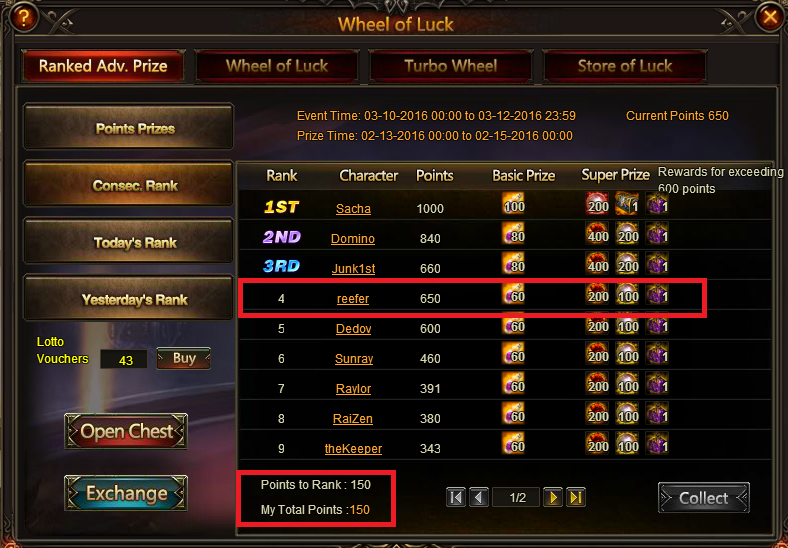Viewport: 788px width, 548px height.
Task: Switch to the Wheel of Luck tab
Action: (277, 66)
